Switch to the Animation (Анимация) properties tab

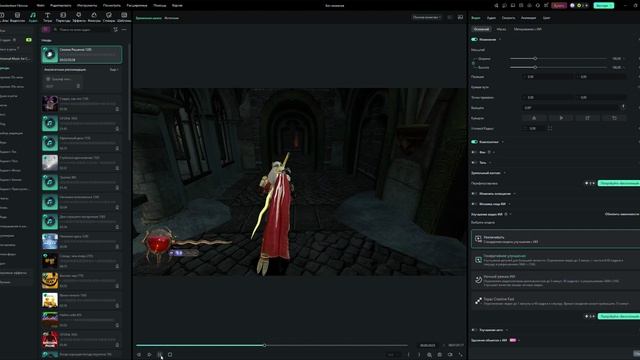point(528,18)
